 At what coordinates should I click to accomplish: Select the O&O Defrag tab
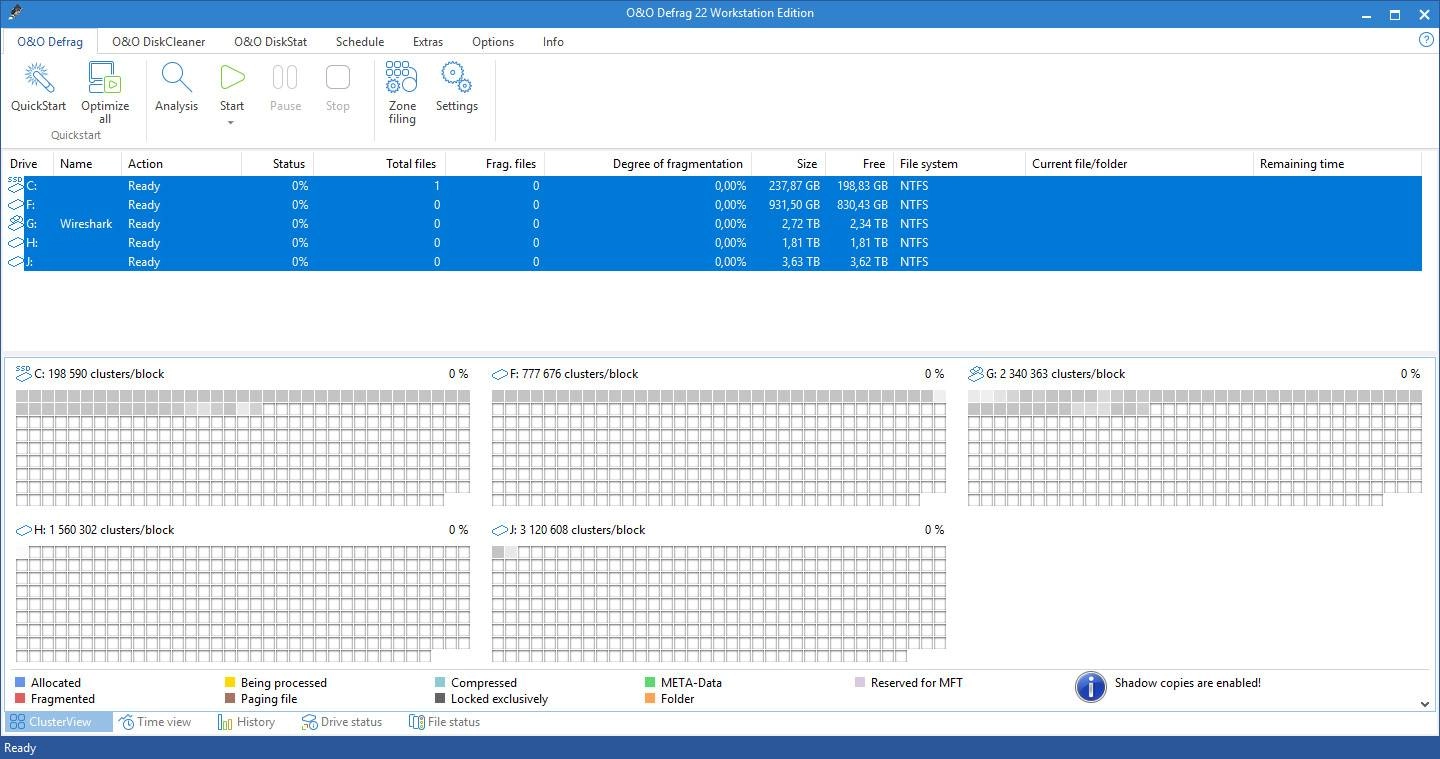[50, 42]
